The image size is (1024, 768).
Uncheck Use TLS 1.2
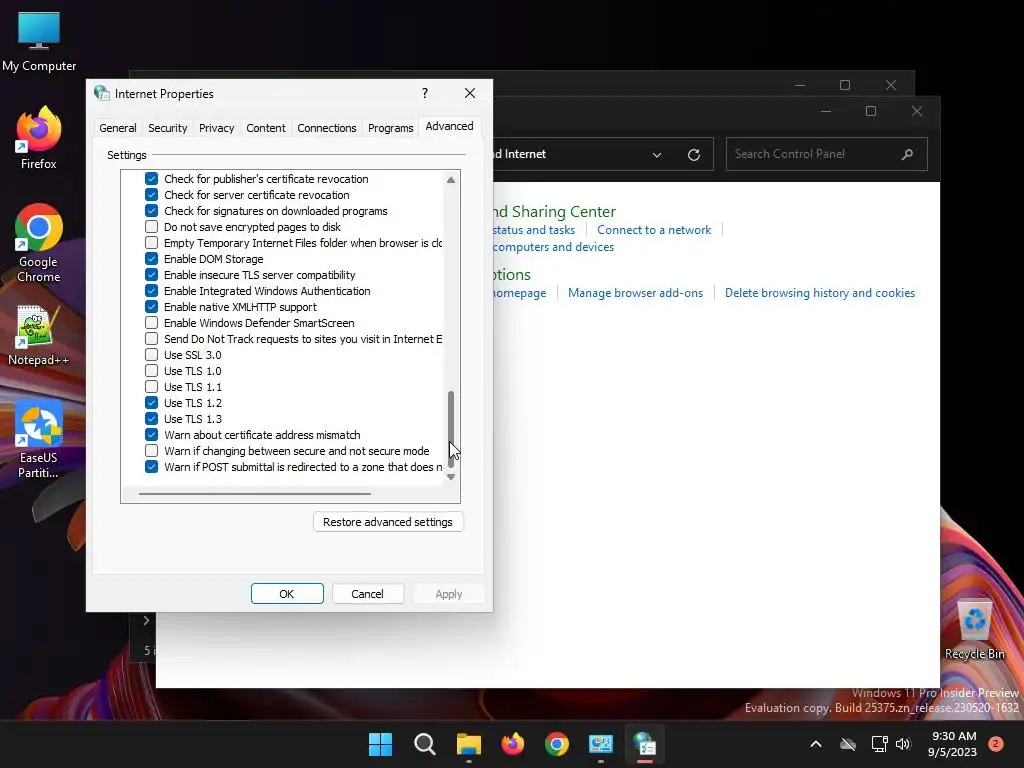[152, 403]
